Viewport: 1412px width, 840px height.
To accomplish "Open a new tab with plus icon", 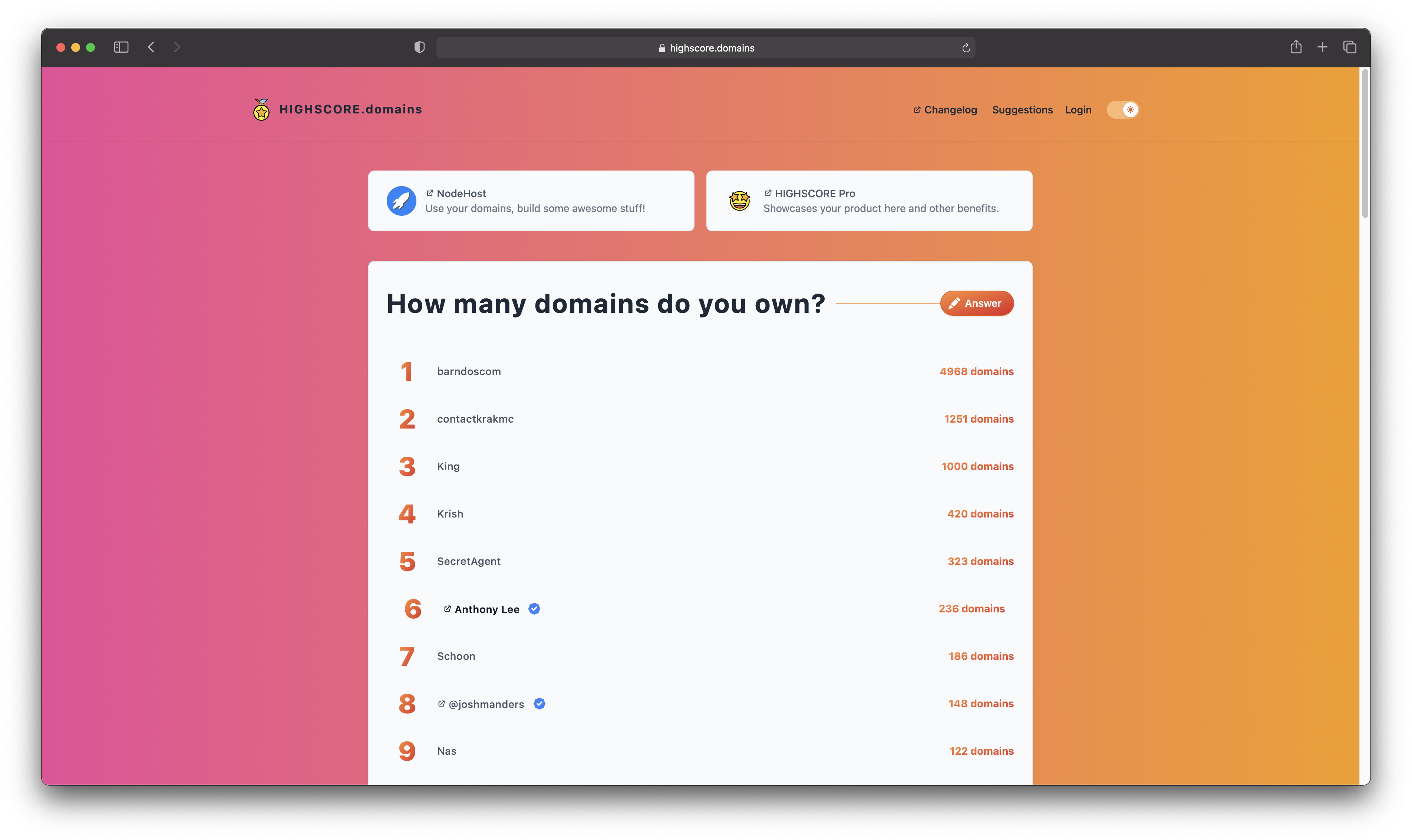I will point(1322,47).
